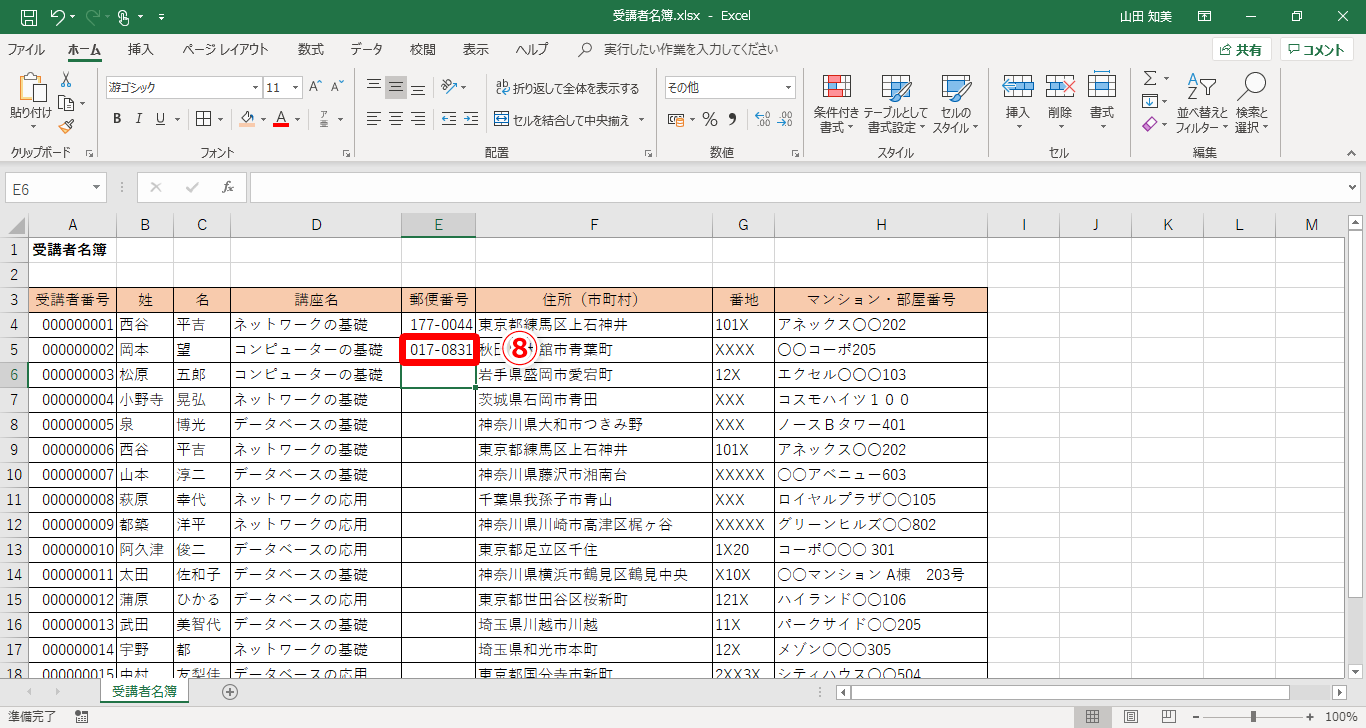Click the insert function fx icon

coord(228,187)
